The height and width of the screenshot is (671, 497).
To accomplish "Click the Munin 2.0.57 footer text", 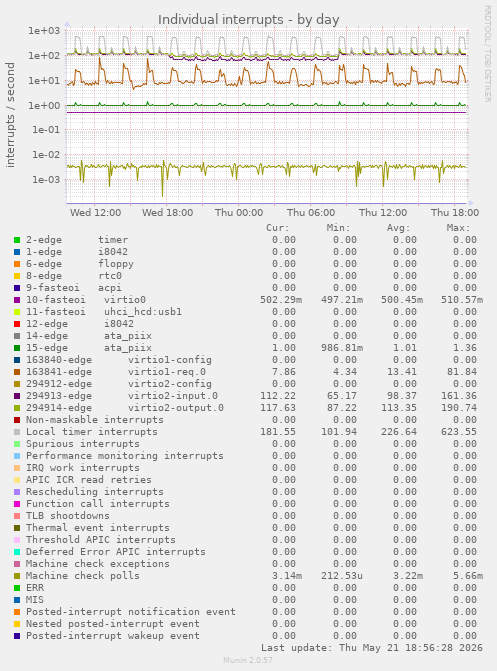I will click(x=248, y=660).
